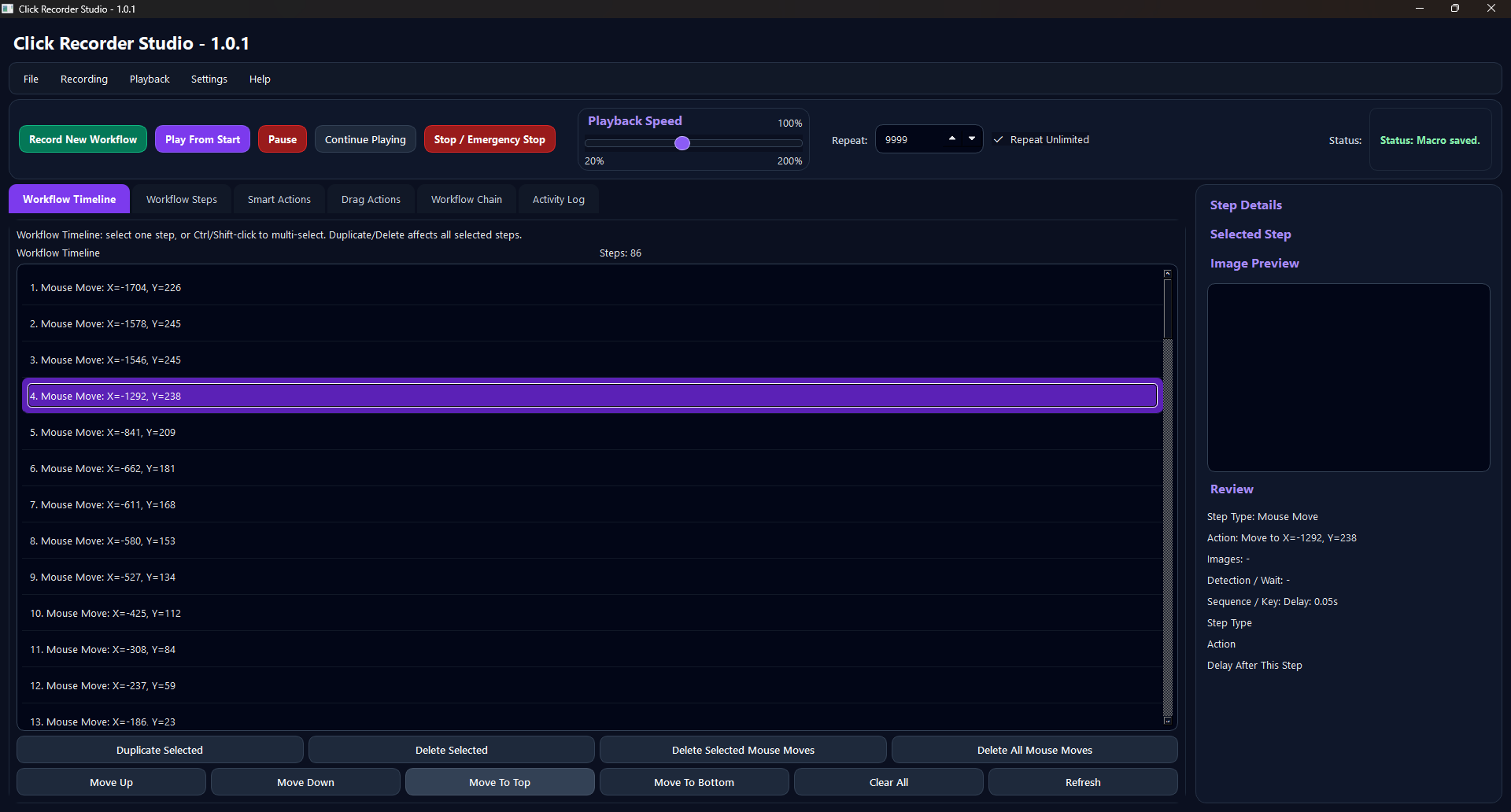This screenshot has width=1511, height=812.
Task: Click the Refresh button
Action: pyautogui.click(x=1083, y=782)
